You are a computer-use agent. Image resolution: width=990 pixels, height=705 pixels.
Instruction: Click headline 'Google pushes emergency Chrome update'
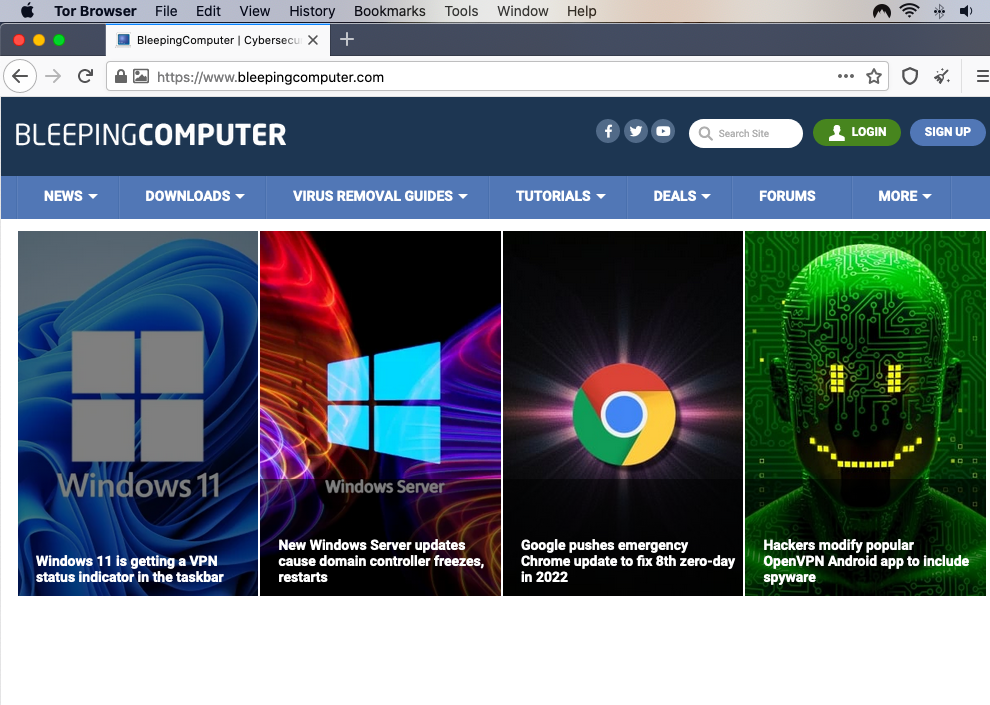point(628,561)
